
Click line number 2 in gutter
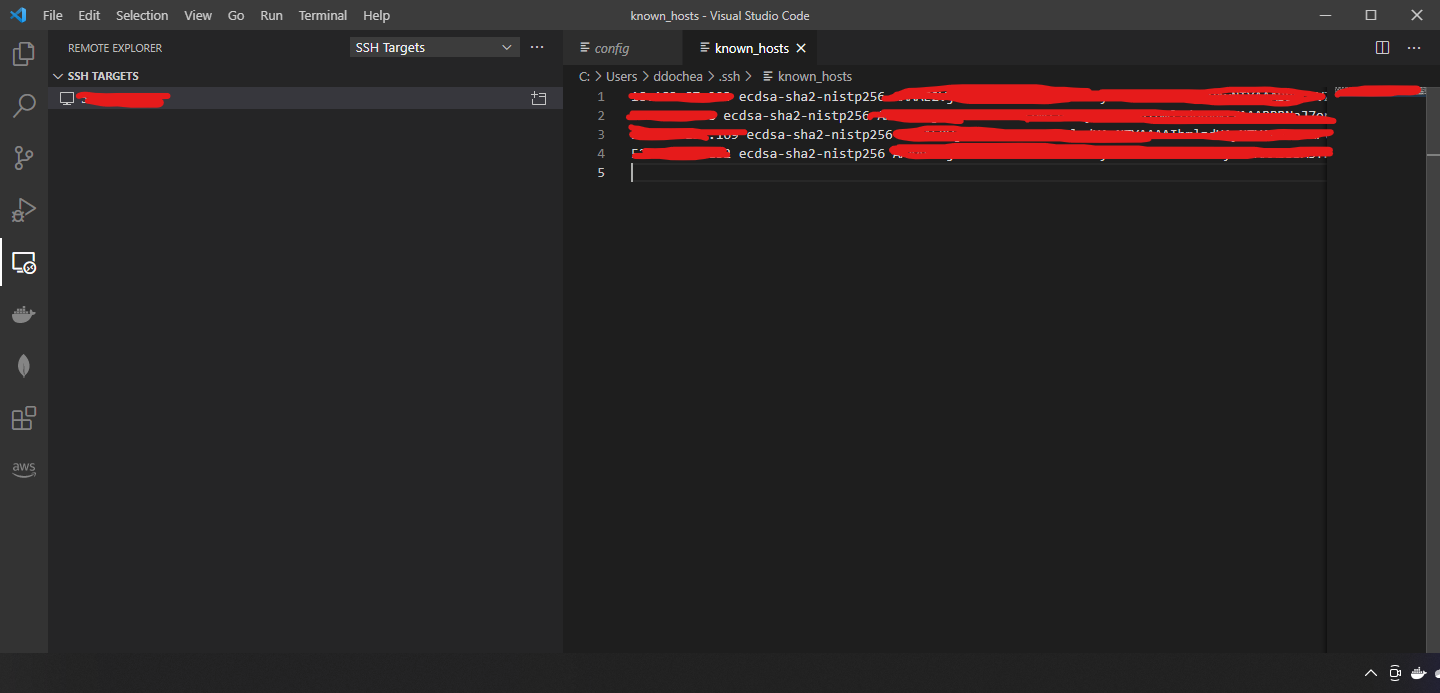click(601, 116)
